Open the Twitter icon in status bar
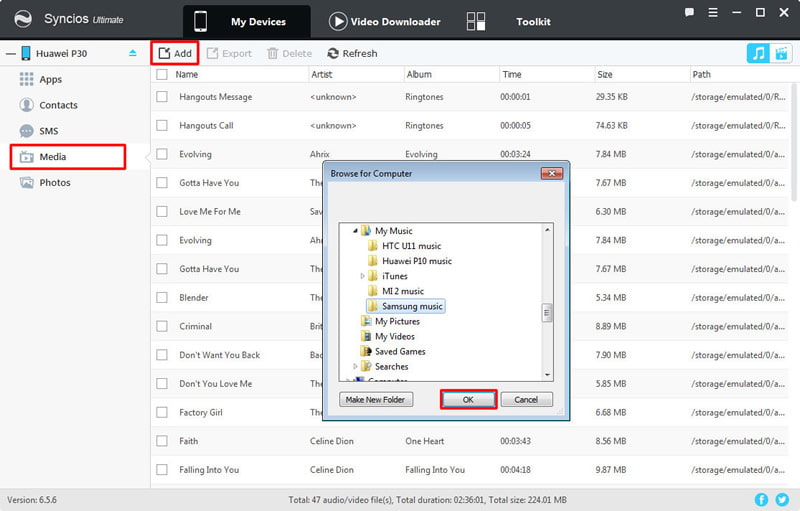The width and height of the screenshot is (800, 511). (782, 500)
